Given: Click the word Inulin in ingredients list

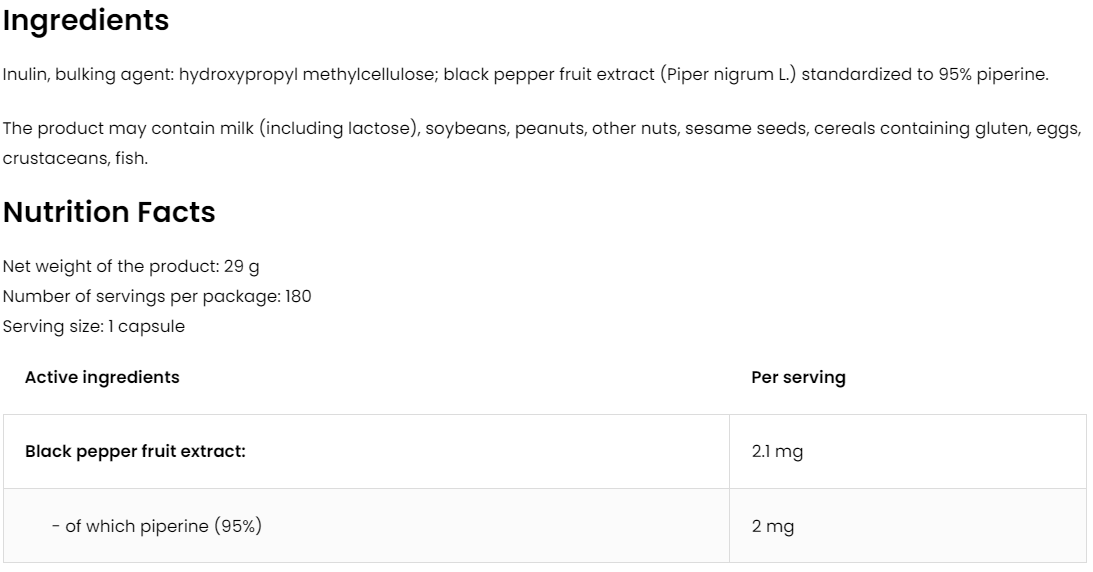Looking at the screenshot, I should click(24, 75).
